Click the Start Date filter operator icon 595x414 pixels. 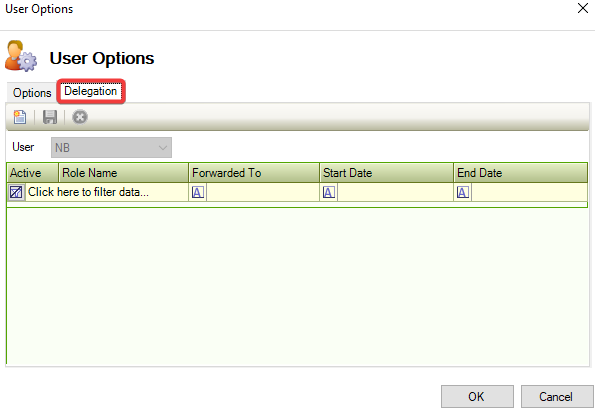329,192
